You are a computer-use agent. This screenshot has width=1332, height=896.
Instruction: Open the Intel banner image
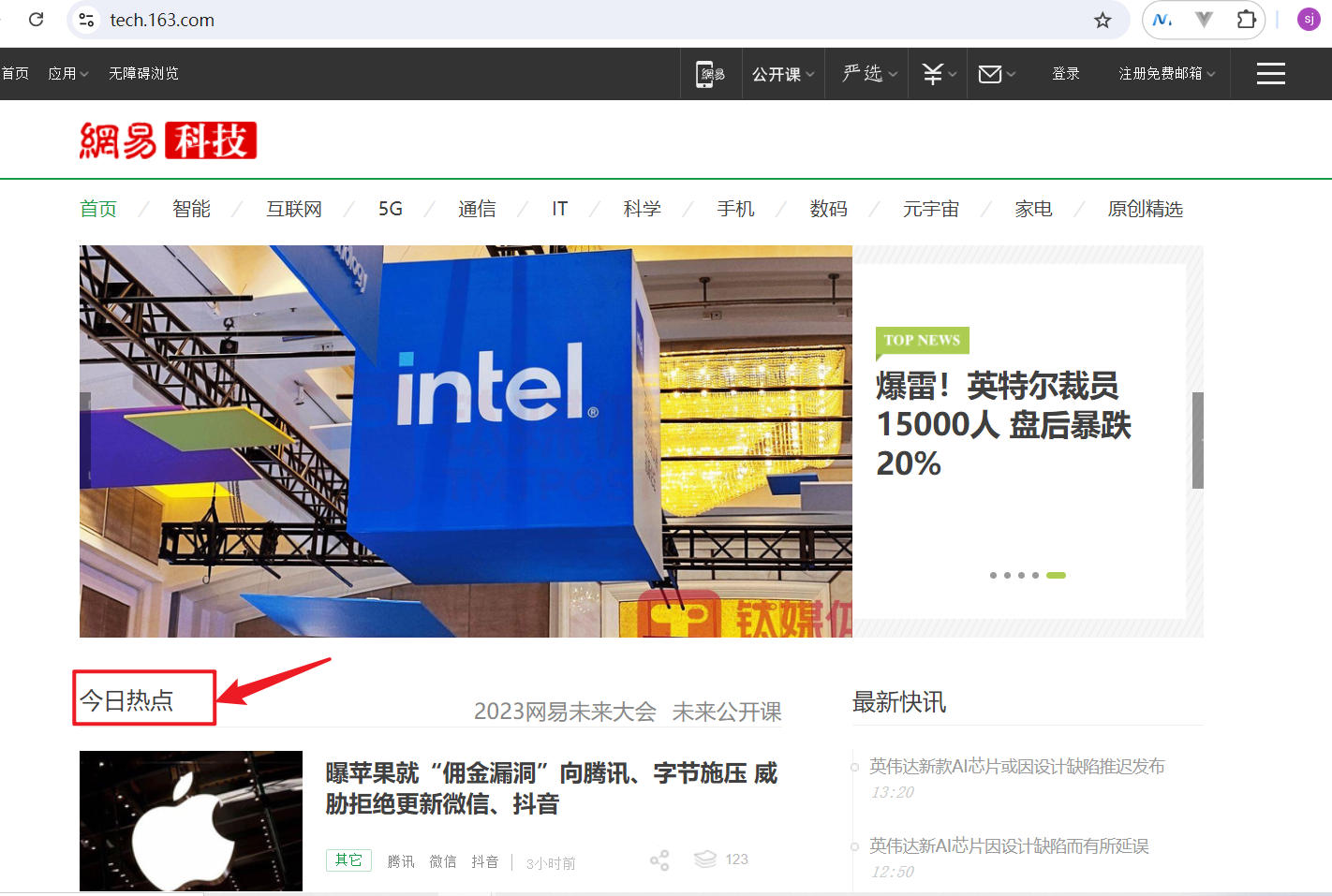tap(466, 441)
